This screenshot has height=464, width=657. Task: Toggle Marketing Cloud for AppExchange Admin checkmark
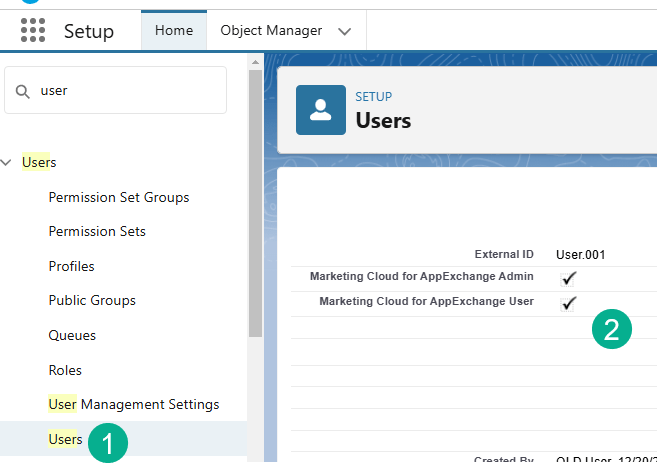[570, 277]
